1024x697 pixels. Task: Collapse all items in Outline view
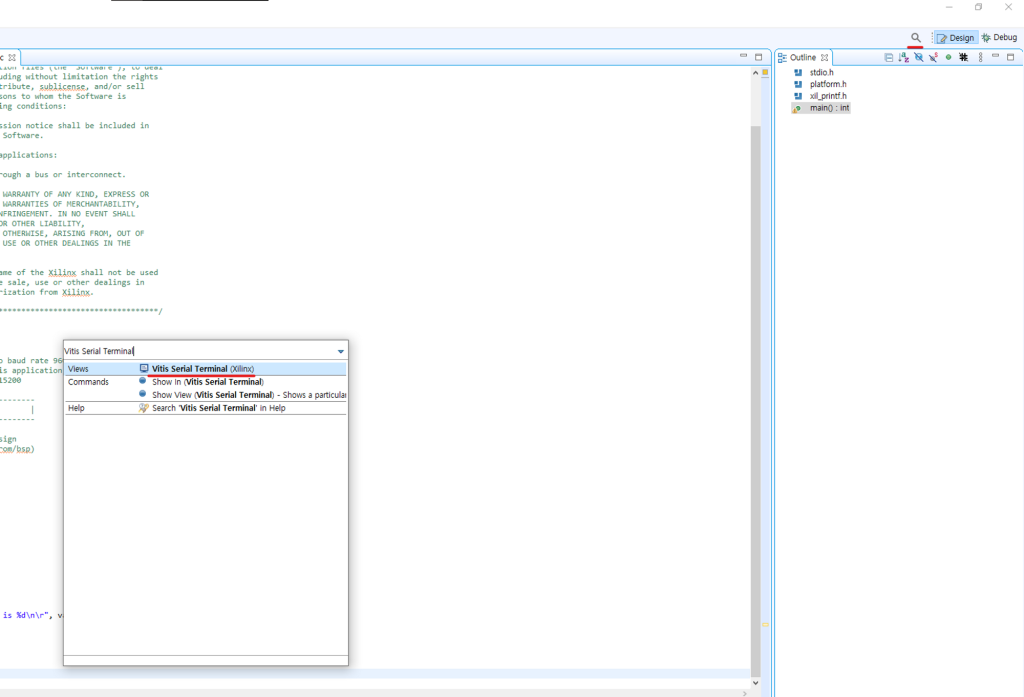[x=888, y=57]
